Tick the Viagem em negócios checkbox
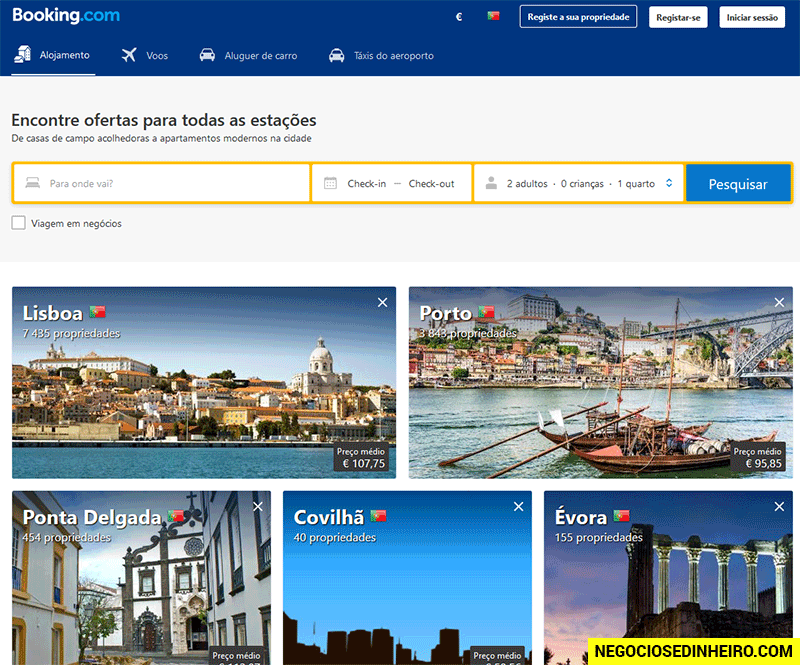 click(18, 223)
